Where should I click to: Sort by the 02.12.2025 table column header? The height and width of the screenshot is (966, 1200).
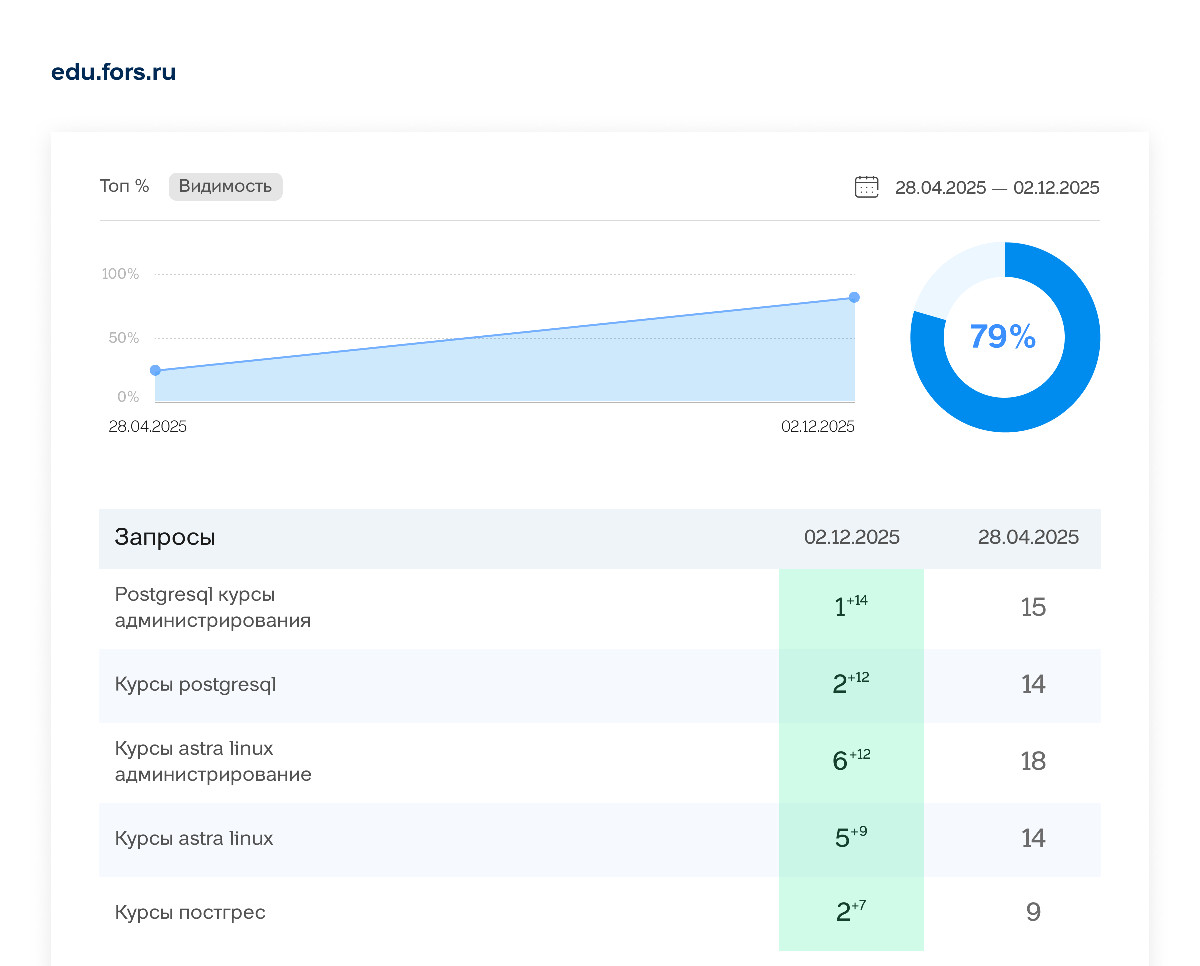coord(851,538)
